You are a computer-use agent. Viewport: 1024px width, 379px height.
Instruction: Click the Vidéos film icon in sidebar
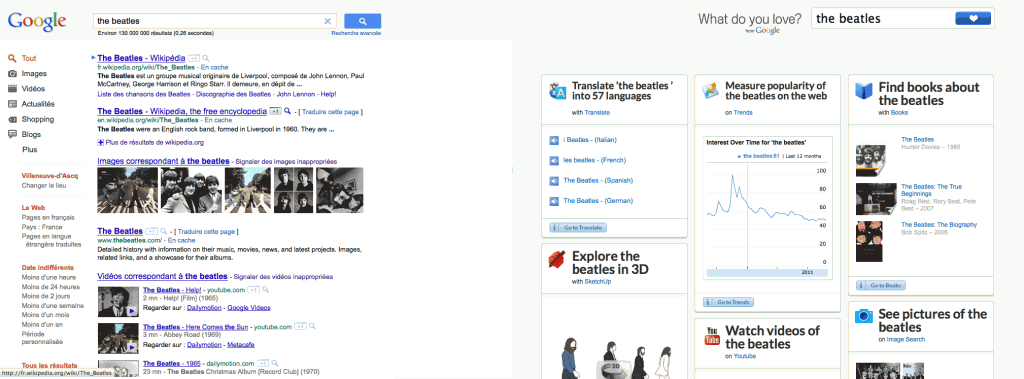click(x=12, y=89)
